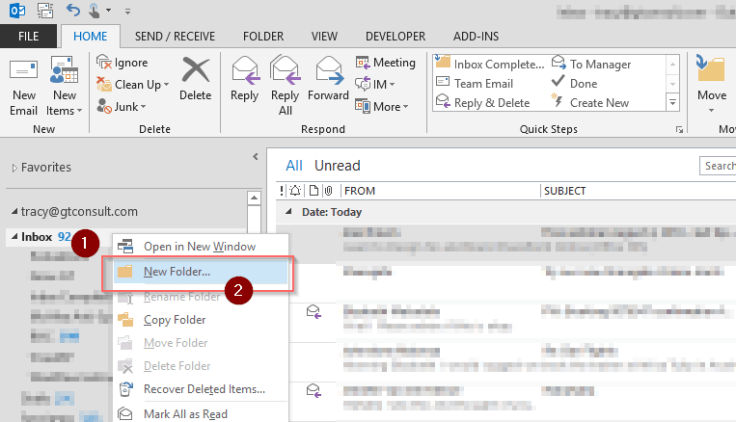Select Inbox Complete quick step
This screenshot has height=422, width=736.
490,64
